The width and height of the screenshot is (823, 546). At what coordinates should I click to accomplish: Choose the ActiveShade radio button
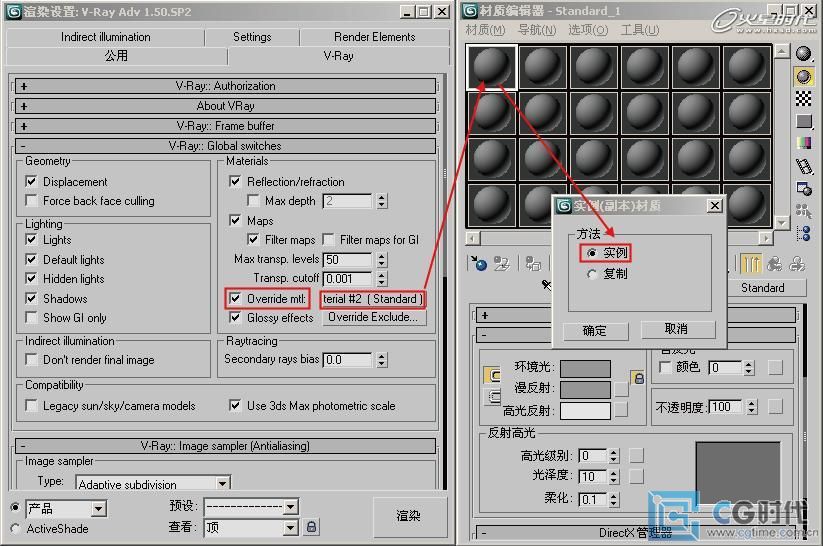pyautogui.click(x=15, y=529)
